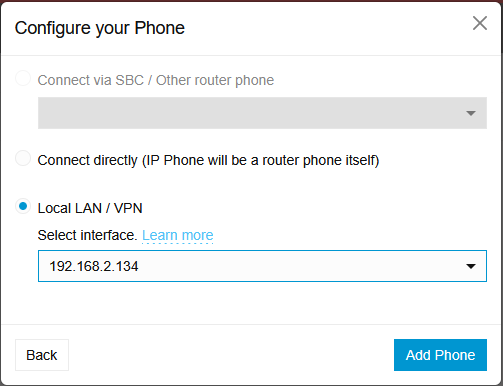Click the word 'Phone' in Add Phone
Image resolution: width=503 pixels, height=386 pixels.
pyautogui.click(x=455, y=355)
